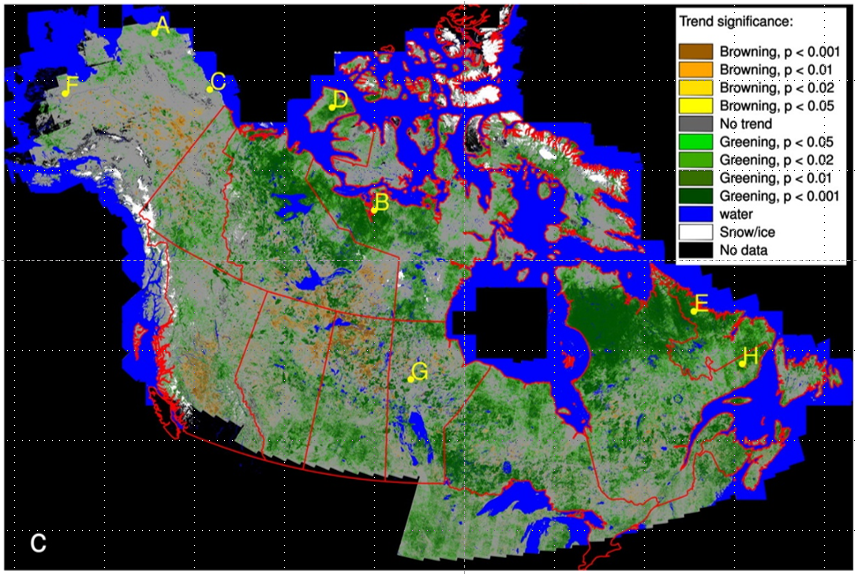859x575 pixels.
Task: Select the yellow marker labeled H
Action: (x=742, y=364)
